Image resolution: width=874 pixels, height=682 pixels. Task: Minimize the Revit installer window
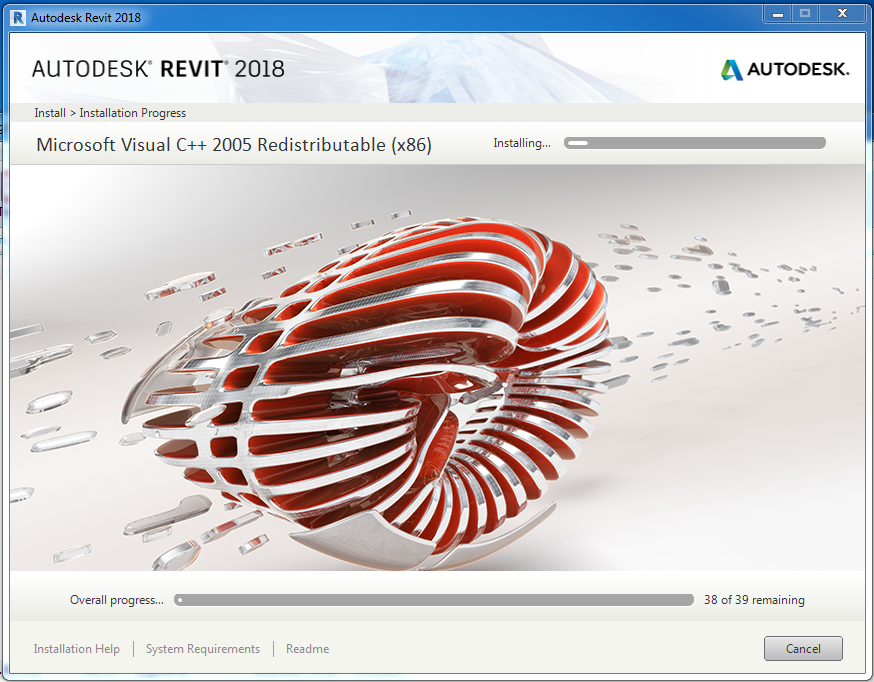click(777, 14)
